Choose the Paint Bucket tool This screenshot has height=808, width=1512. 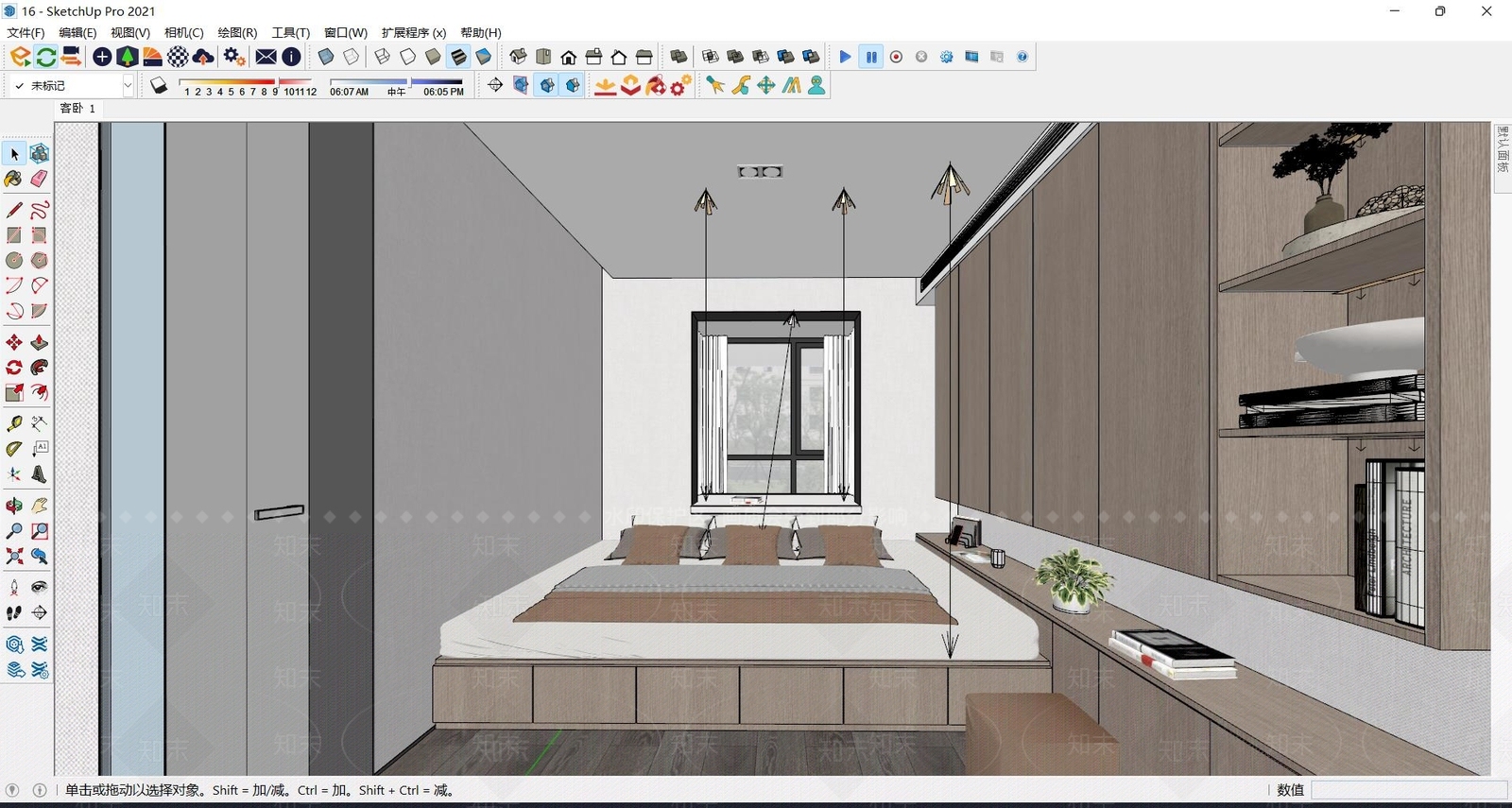(x=14, y=179)
